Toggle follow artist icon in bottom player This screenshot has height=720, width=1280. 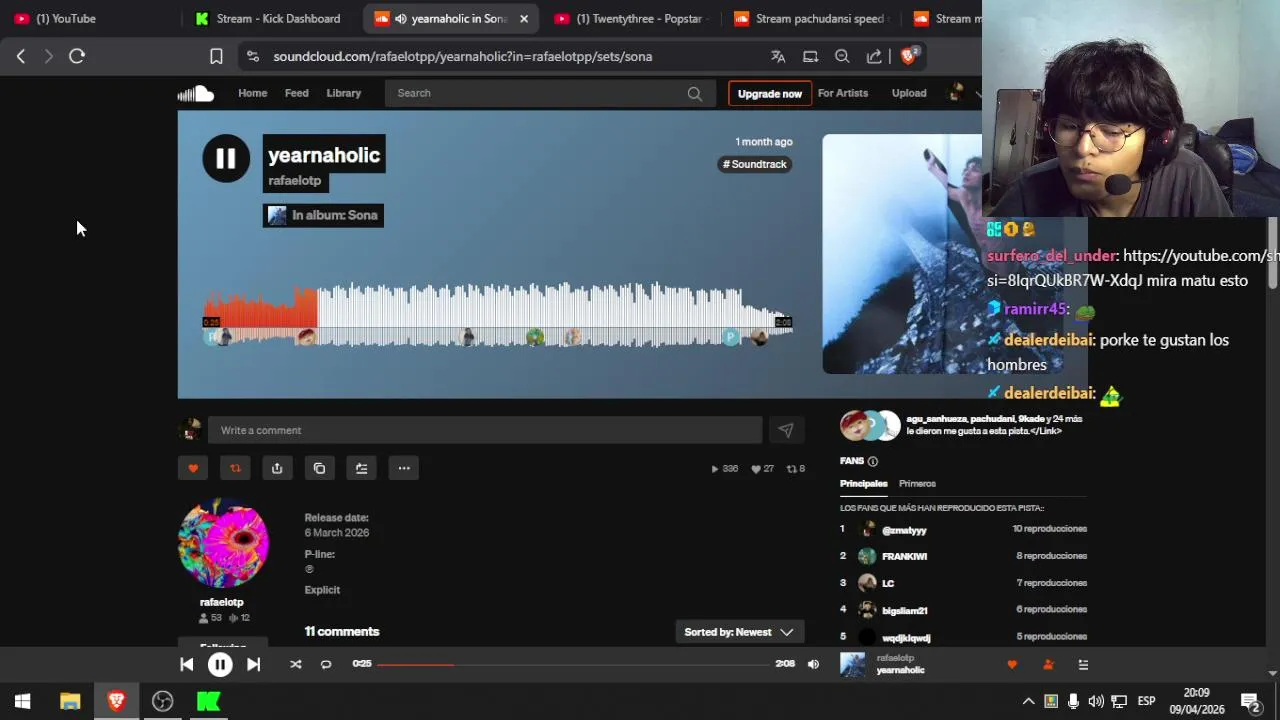coord(1048,664)
